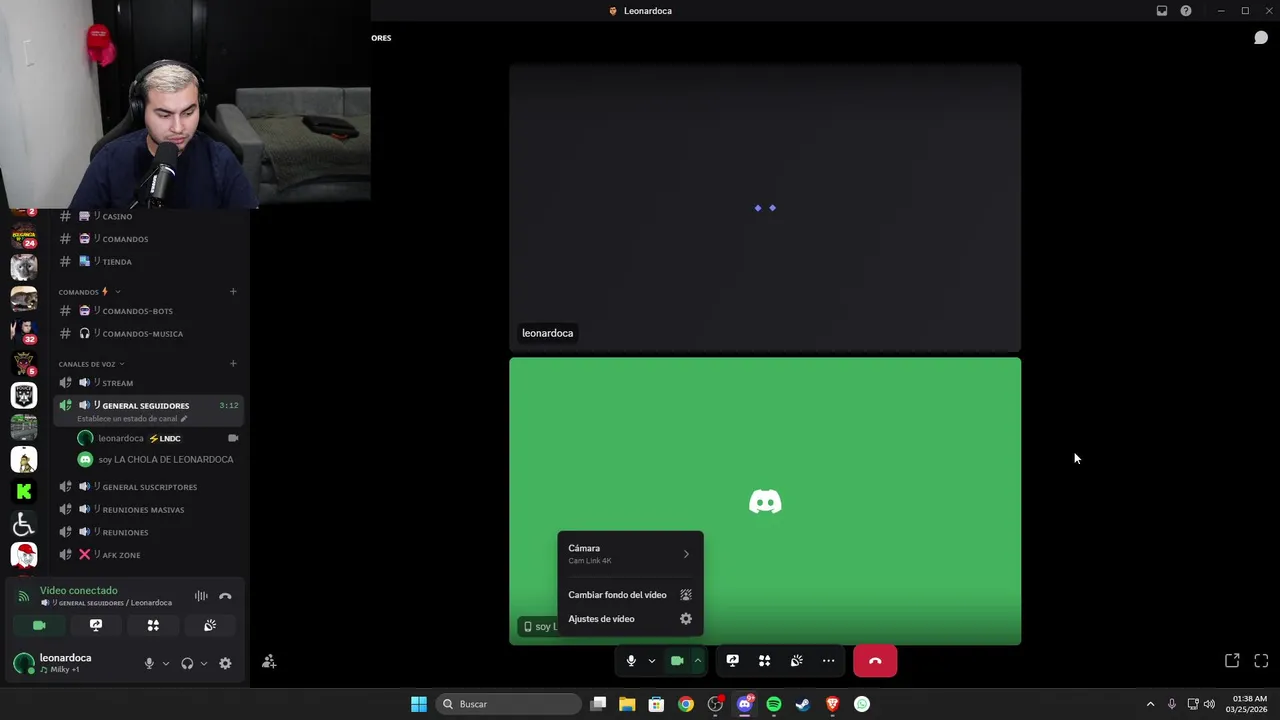This screenshot has height=720, width=1280.
Task: Join the STREAM voice channel
Action: (148, 383)
